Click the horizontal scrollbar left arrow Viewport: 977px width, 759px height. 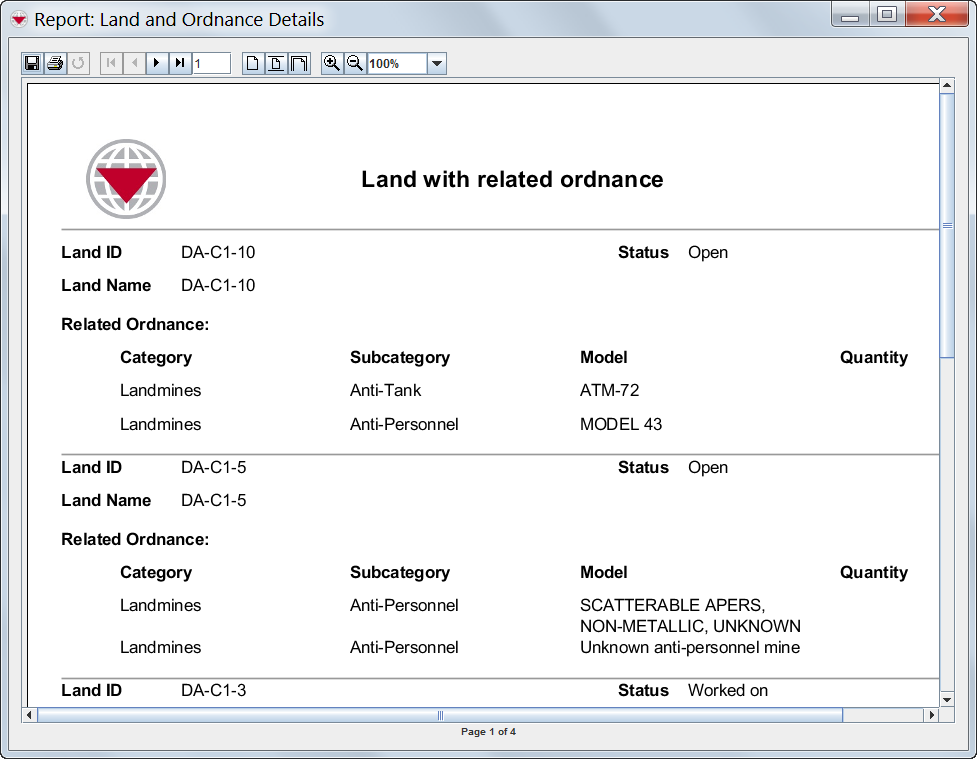pos(29,715)
